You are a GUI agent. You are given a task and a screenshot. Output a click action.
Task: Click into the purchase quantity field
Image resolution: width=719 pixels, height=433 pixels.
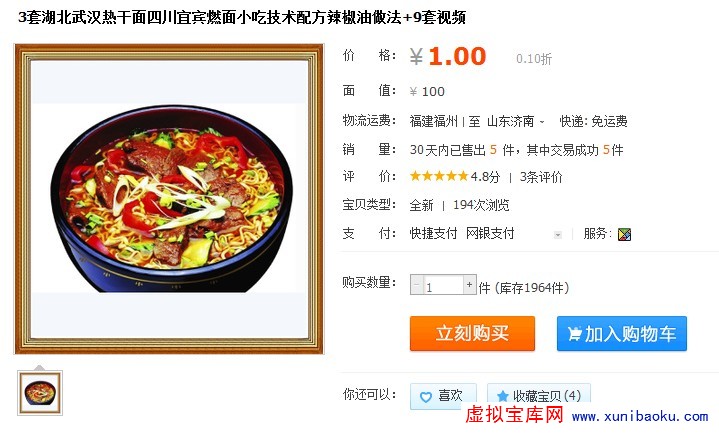click(443, 285)
